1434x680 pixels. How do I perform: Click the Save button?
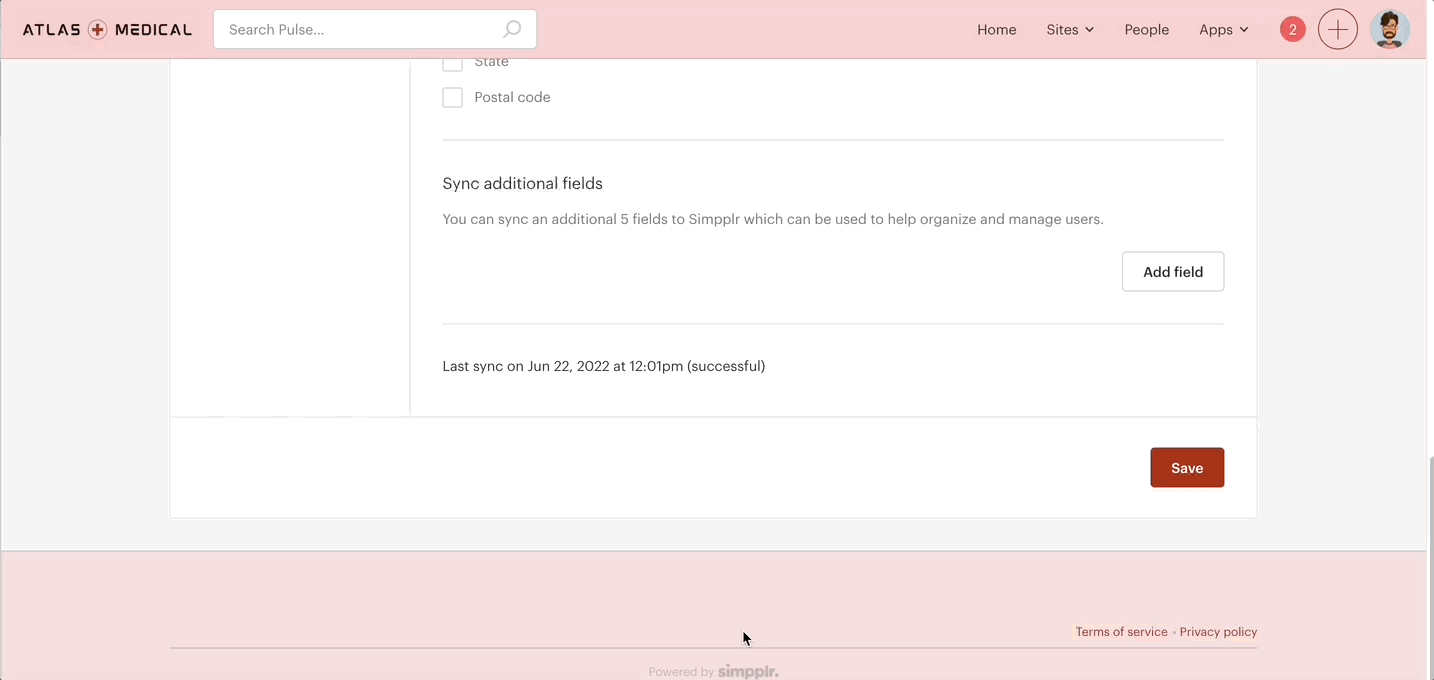tap(1187, 468)
